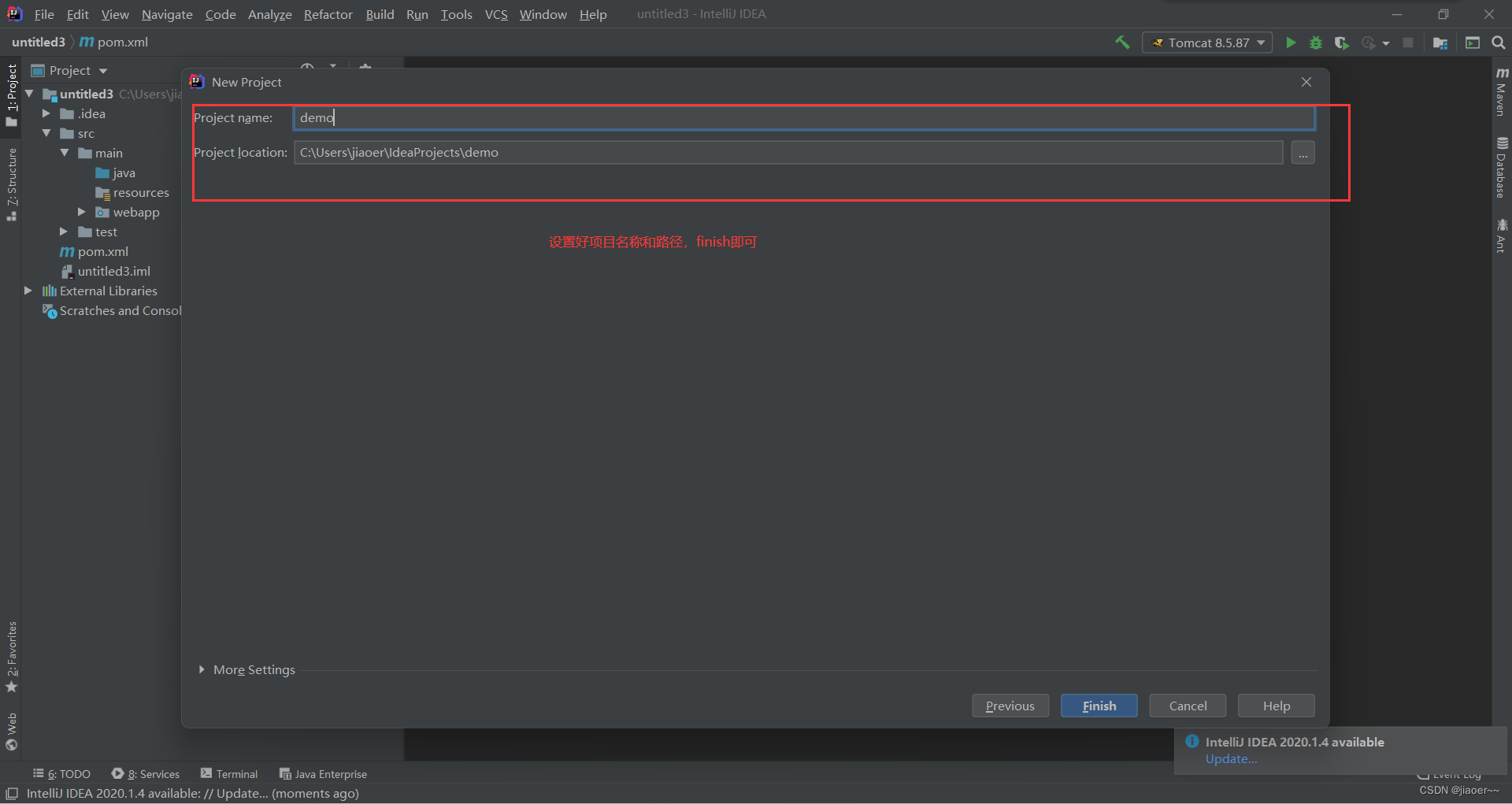Click Cancel in New Project dialog
Viewport: 1512px width, 804px height.
pos(1188,706)
